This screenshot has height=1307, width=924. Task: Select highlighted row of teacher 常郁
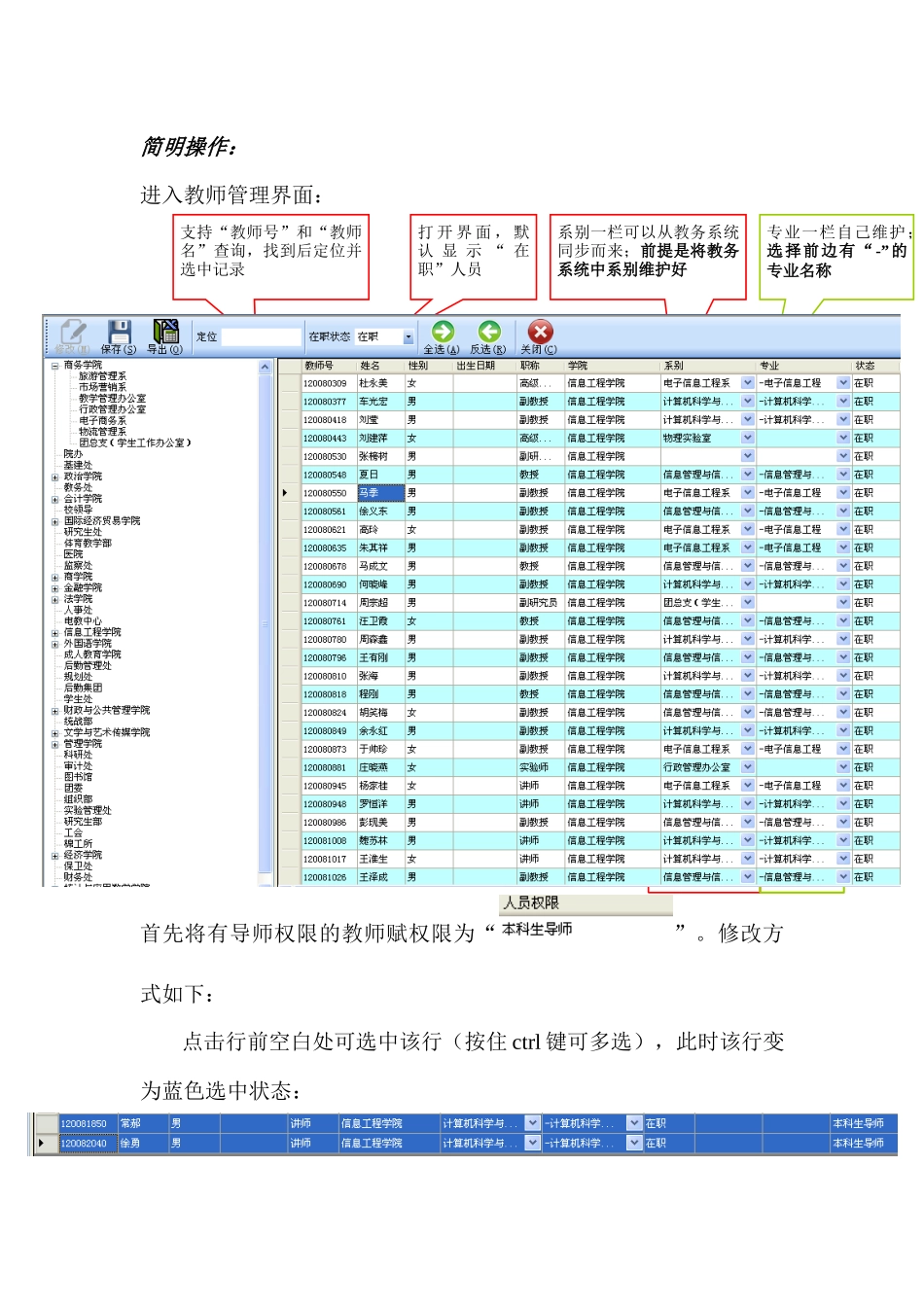coord(465,1123)
